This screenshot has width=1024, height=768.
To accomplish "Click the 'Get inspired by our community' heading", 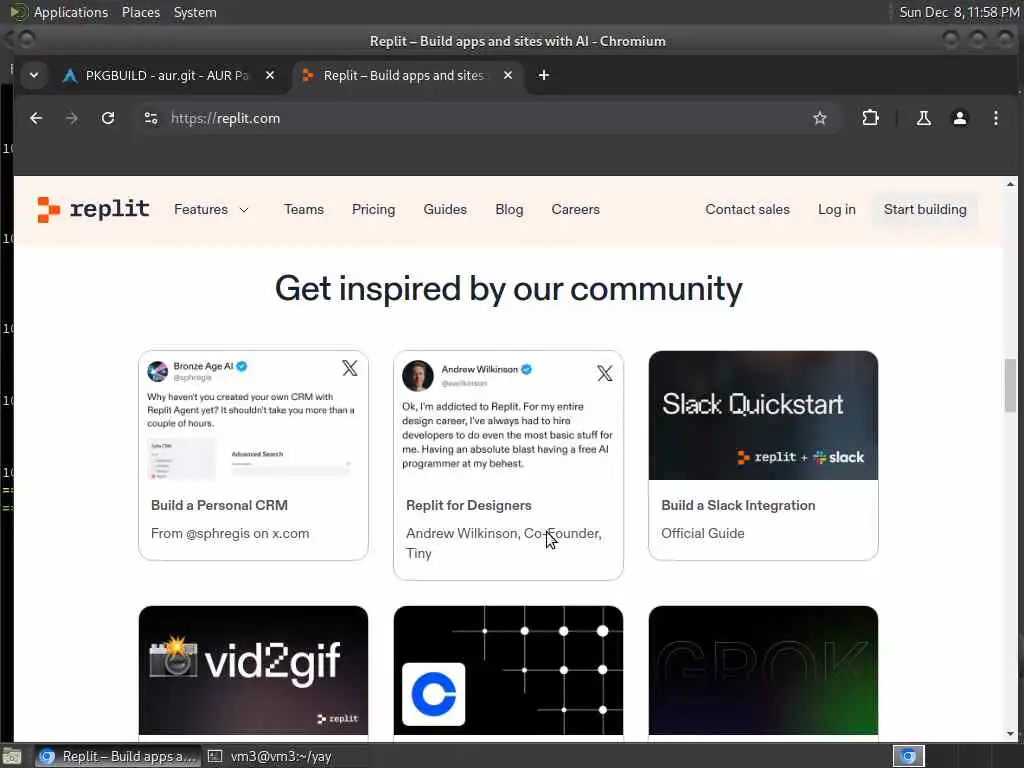I will 509,289.
